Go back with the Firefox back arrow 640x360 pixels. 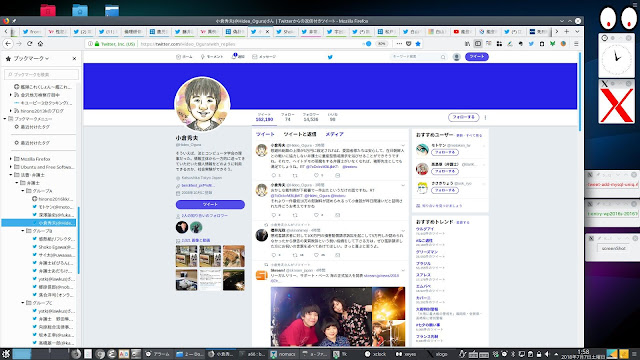pos(8,43)
